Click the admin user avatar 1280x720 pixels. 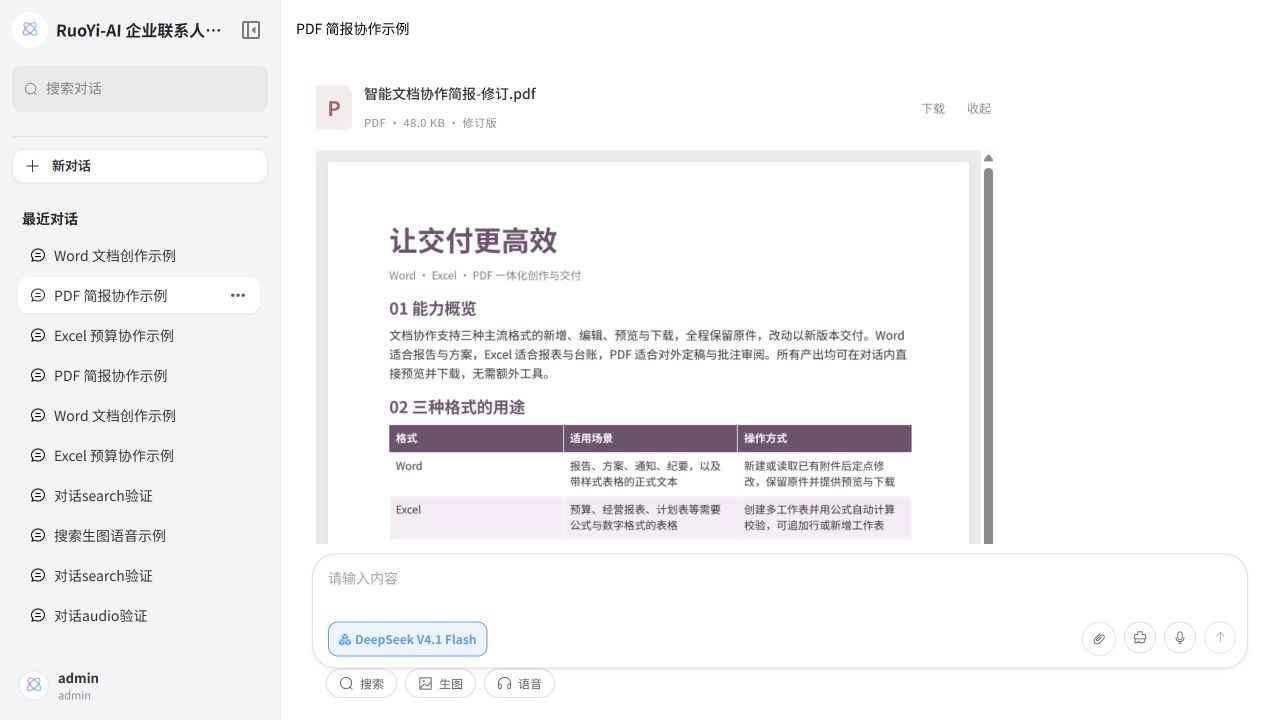pyautogui.click(x=34, y=685)
